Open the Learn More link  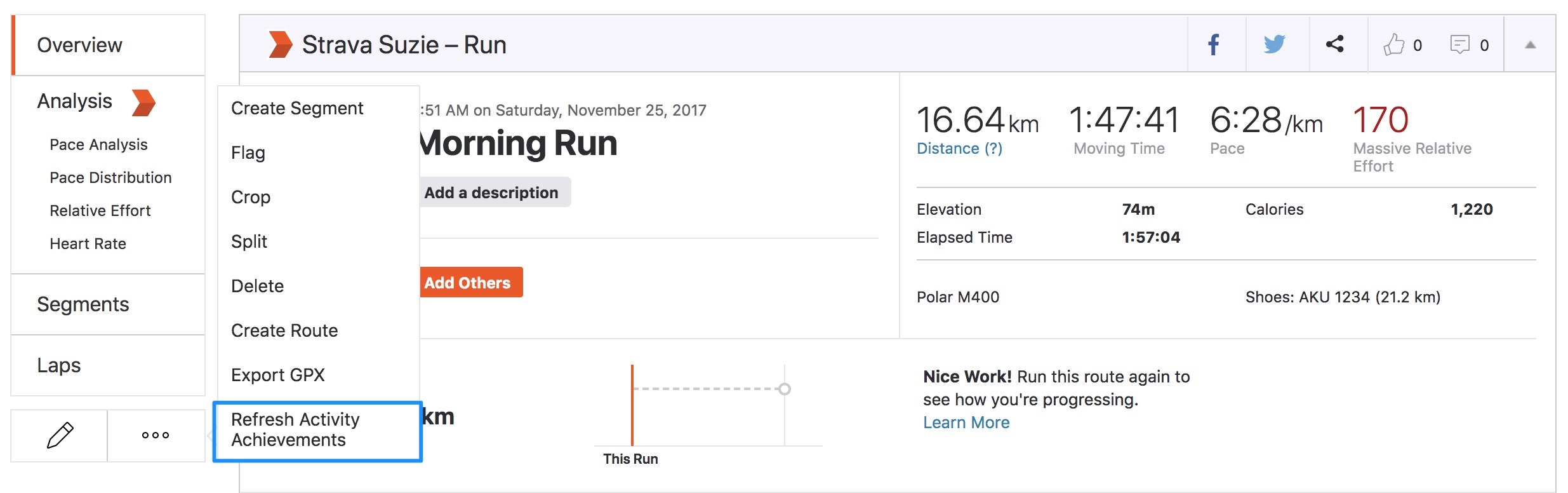(x=966, y=422)
